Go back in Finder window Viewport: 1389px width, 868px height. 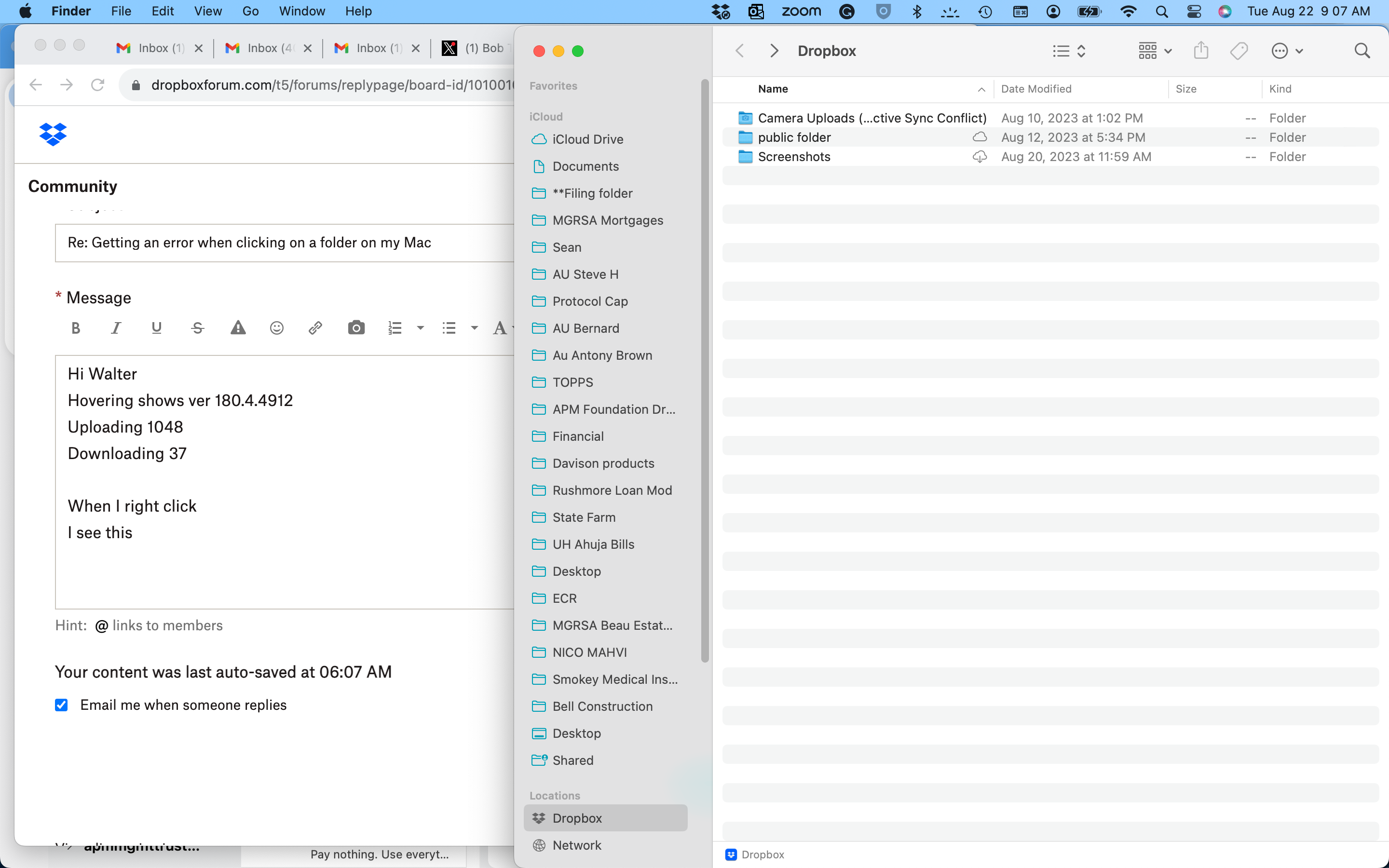[740, 51]
